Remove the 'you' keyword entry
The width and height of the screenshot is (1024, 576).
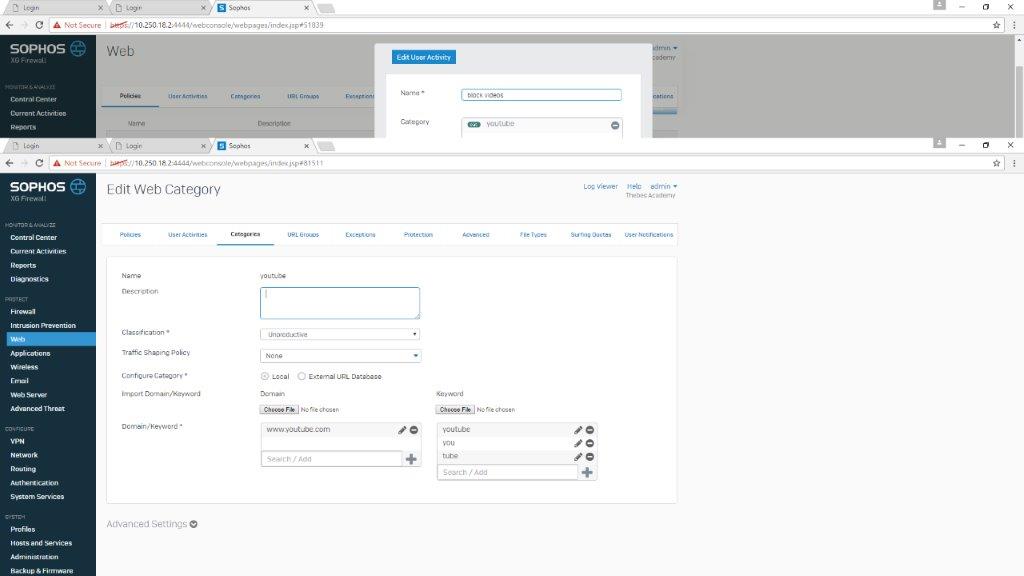[x=590, y=443]
